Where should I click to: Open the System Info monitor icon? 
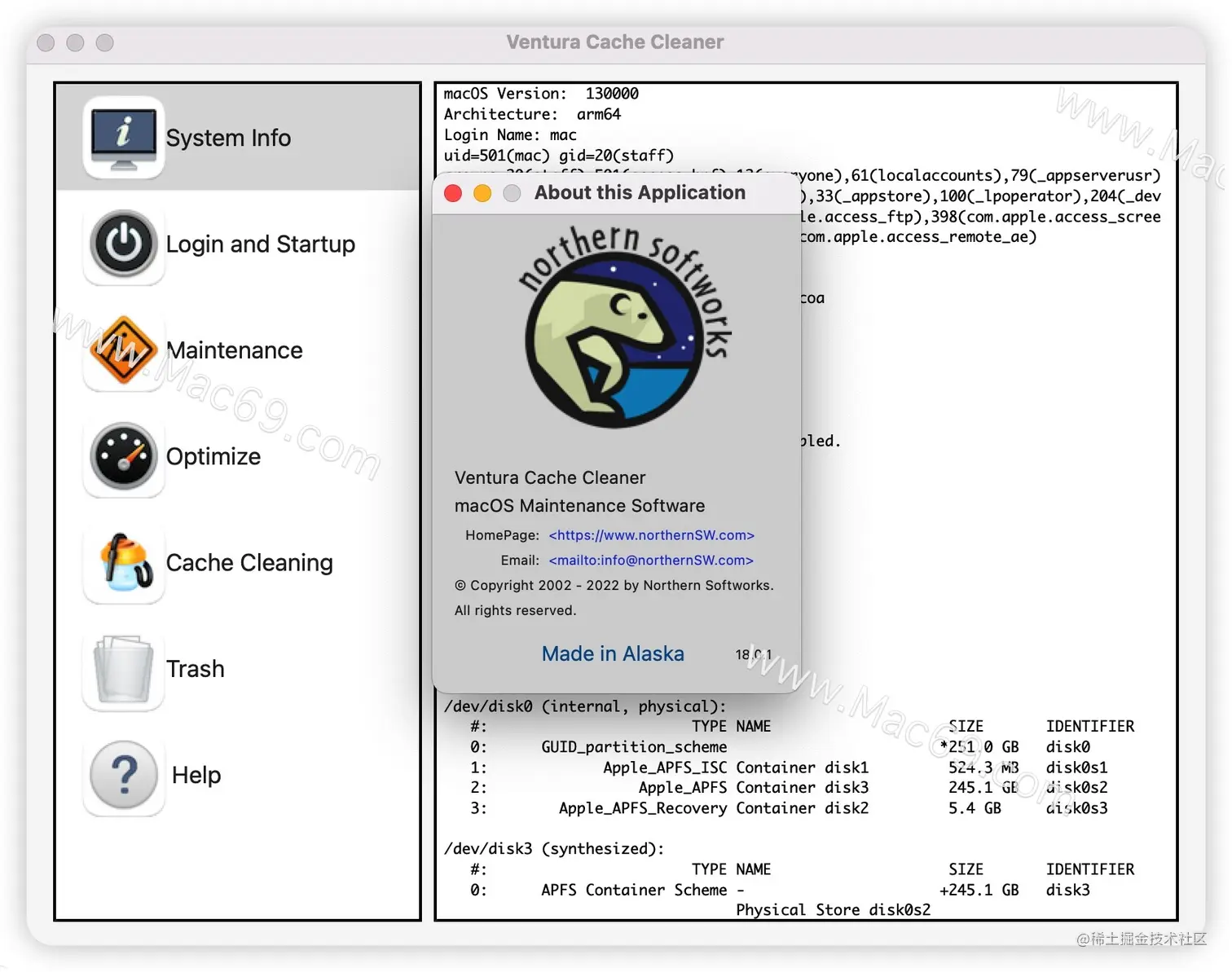(x=124, y=138)
